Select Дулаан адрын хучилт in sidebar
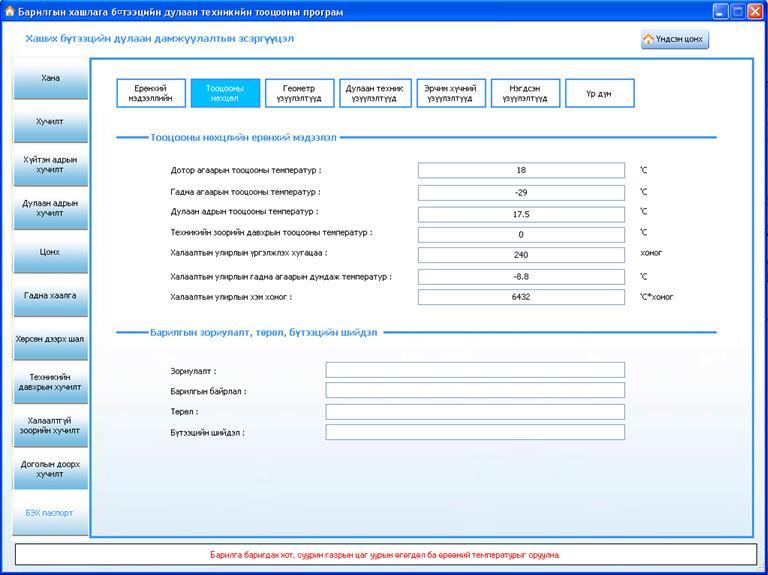This screenshot has height=575, width=768. point(50,208)
